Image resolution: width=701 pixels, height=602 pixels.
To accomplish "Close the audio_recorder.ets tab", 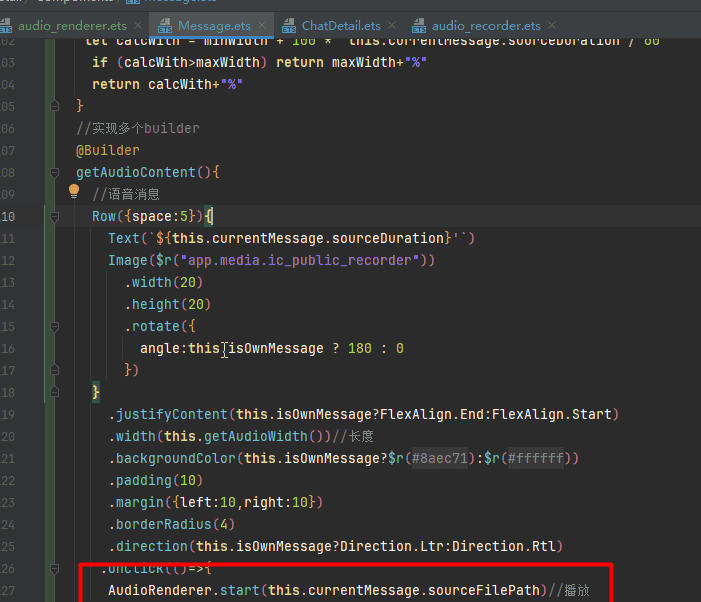I will pyautogui.click(x=552, y=25).
